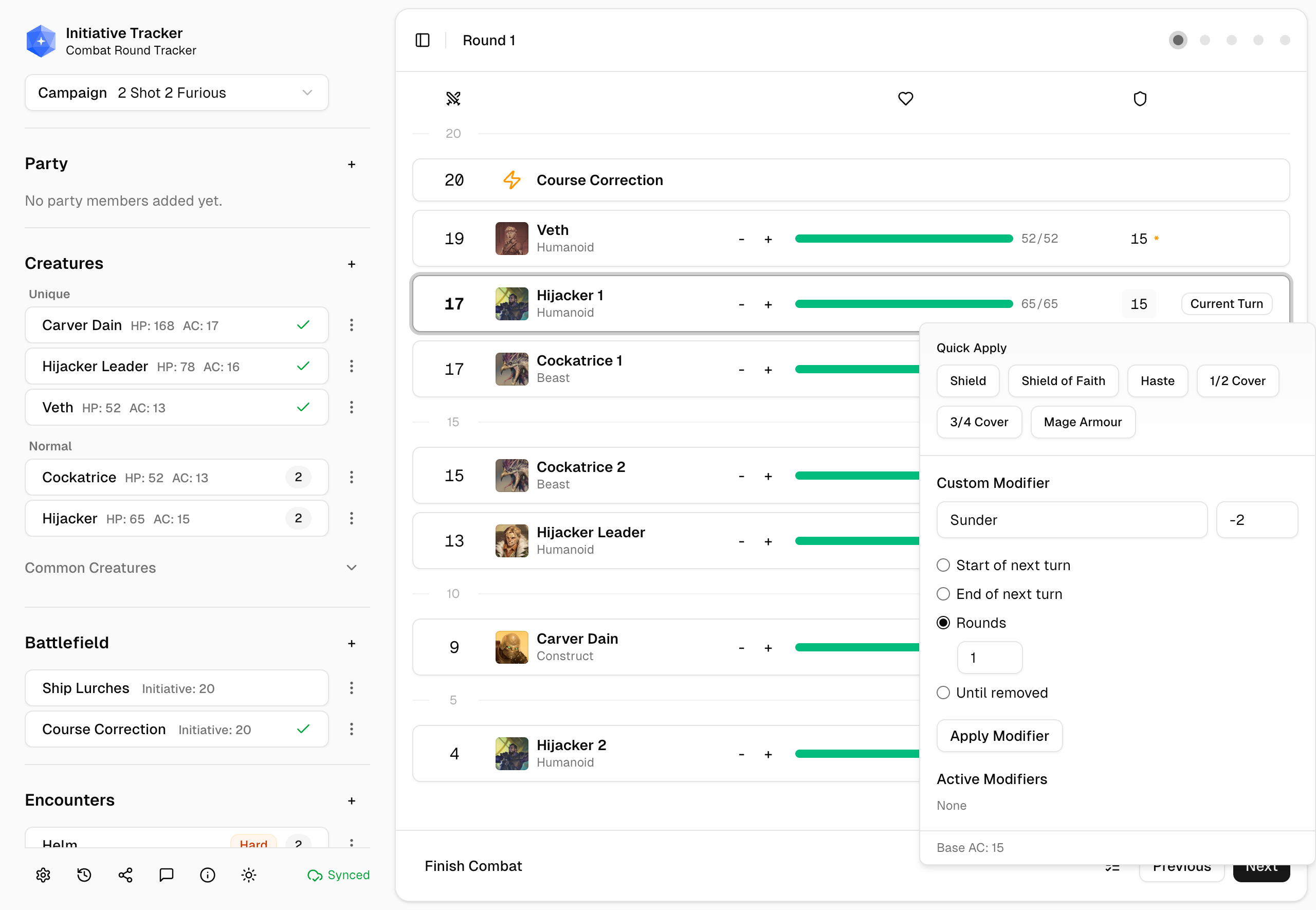Select "End of next turn" option

point(943,594)
